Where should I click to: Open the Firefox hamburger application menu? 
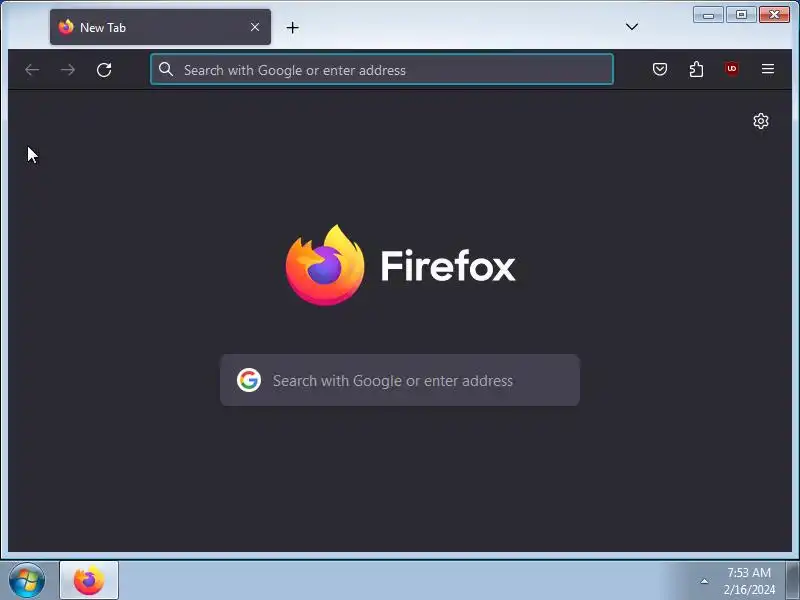coord(768,69)
